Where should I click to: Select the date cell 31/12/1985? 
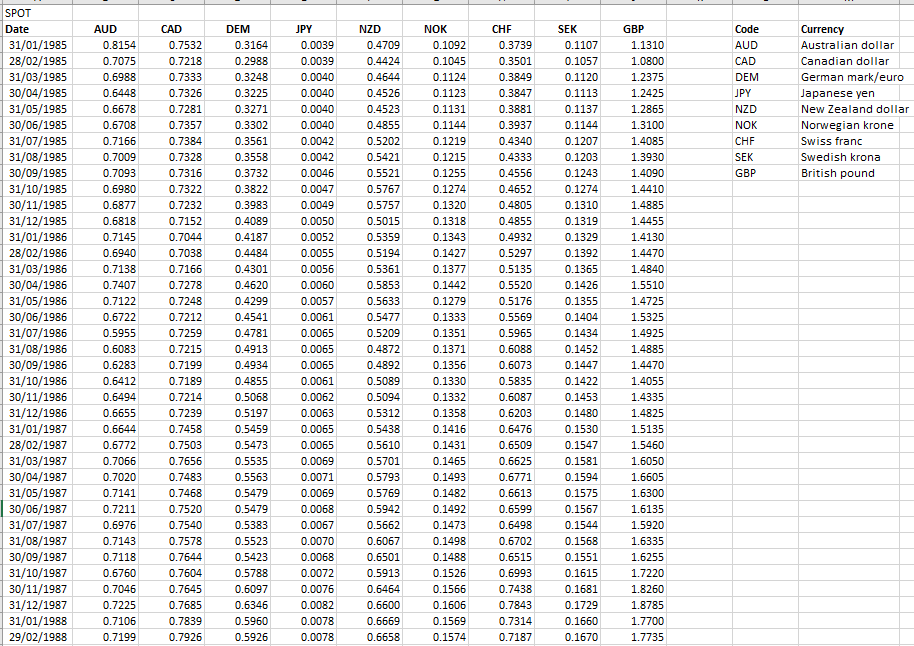coord(37,221)
